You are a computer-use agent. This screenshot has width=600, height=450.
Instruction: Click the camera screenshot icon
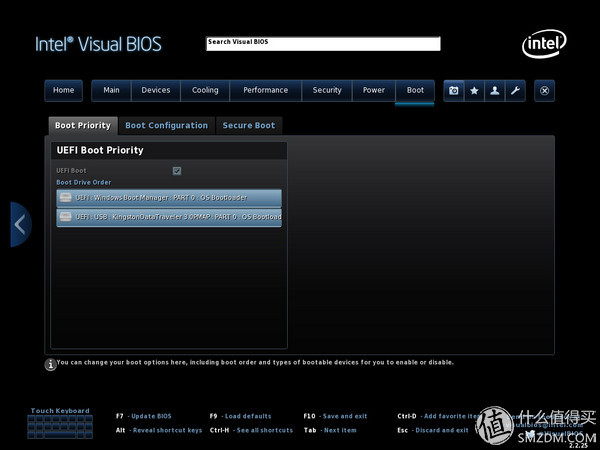tap(454, 91)
